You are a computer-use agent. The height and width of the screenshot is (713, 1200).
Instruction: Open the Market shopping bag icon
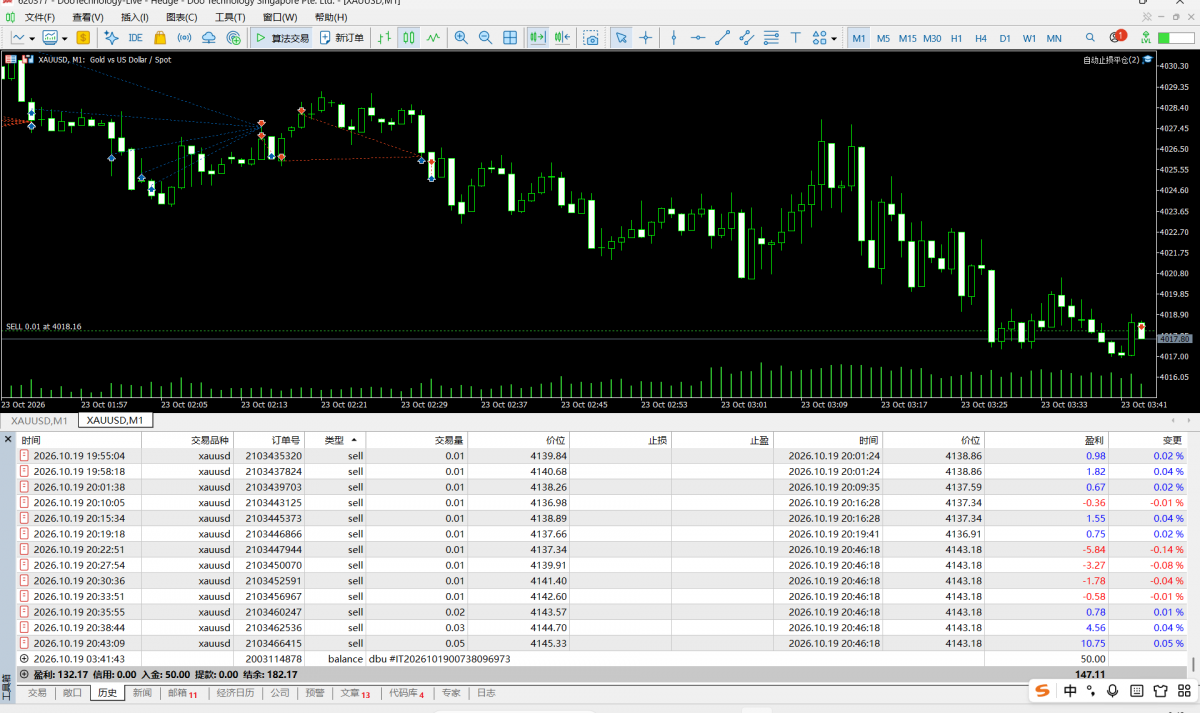point(160,38)
